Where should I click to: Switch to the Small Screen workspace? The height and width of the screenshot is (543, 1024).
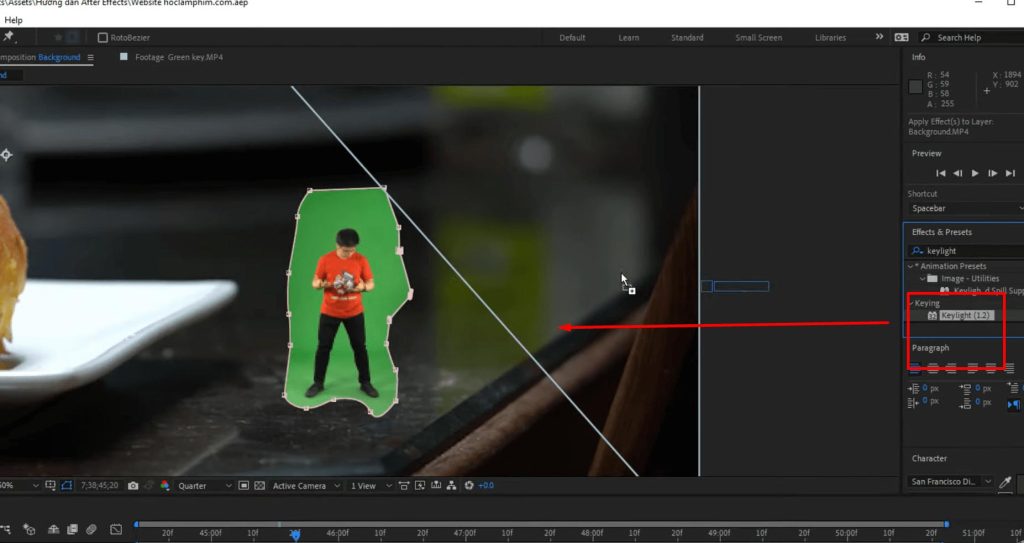click(x=758, y=37)
